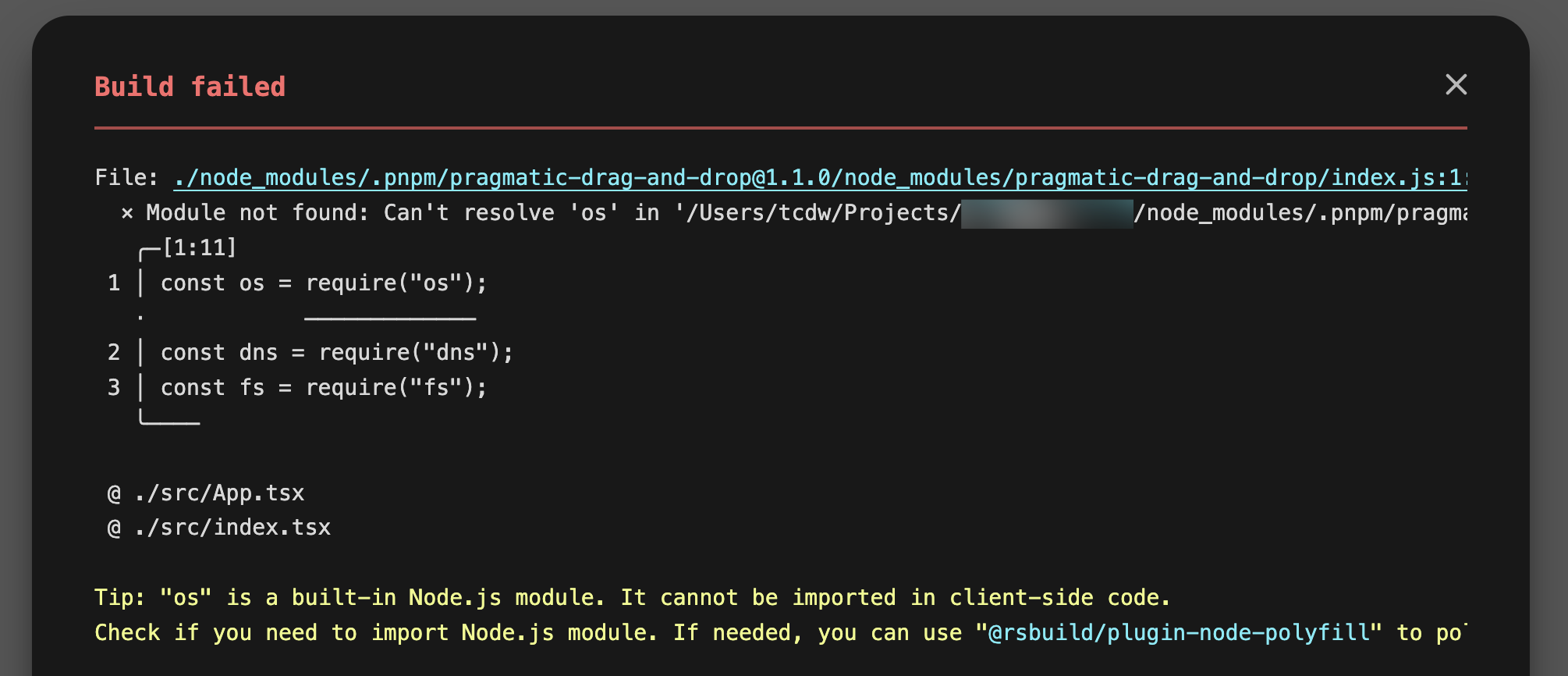Open the pragmatic-drag-and-drop index.js file link
This screenshot has width=1568, height=676.
(819, 178)
